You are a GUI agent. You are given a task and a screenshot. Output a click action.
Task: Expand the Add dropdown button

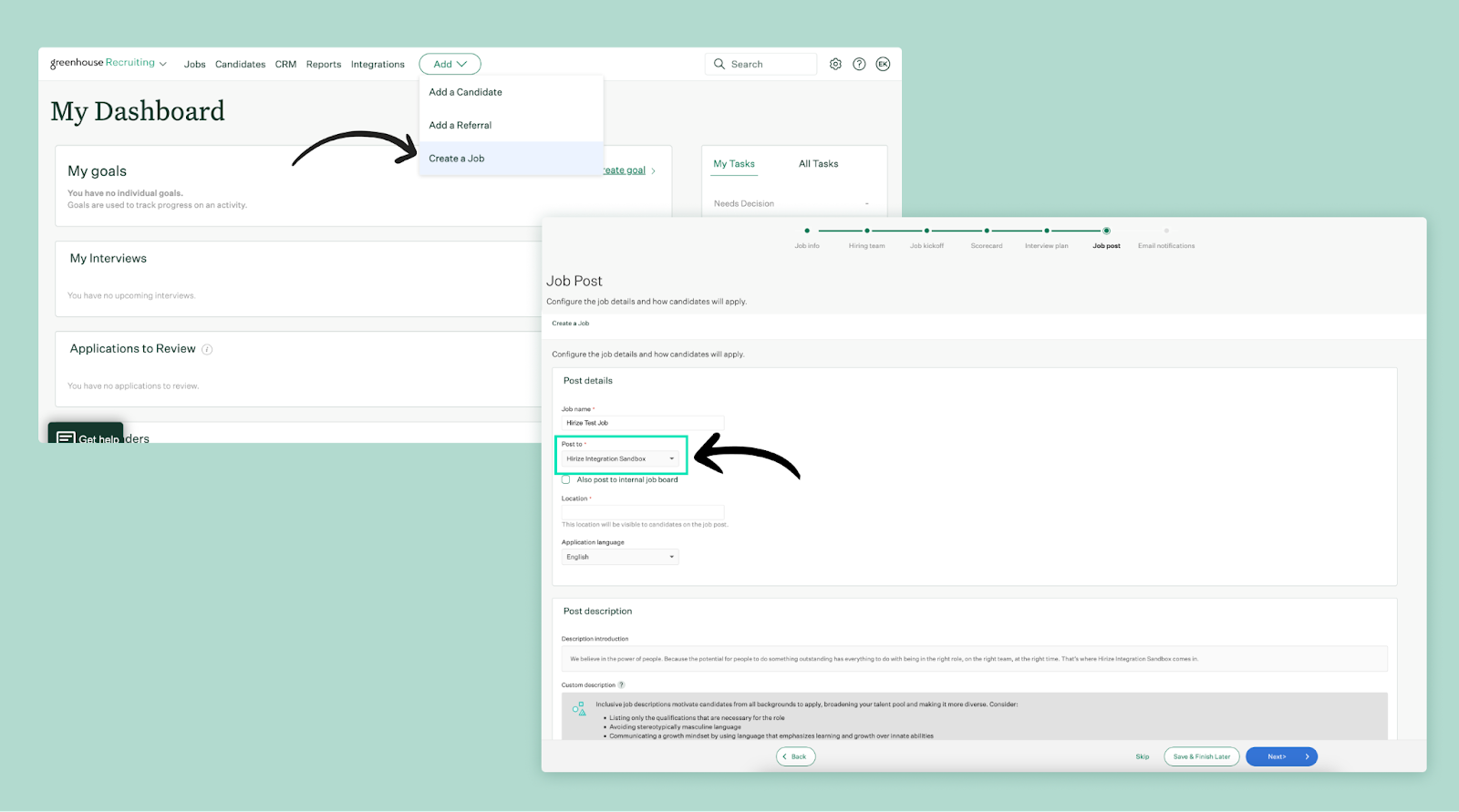pyautogui.click(x=450, y=64)
